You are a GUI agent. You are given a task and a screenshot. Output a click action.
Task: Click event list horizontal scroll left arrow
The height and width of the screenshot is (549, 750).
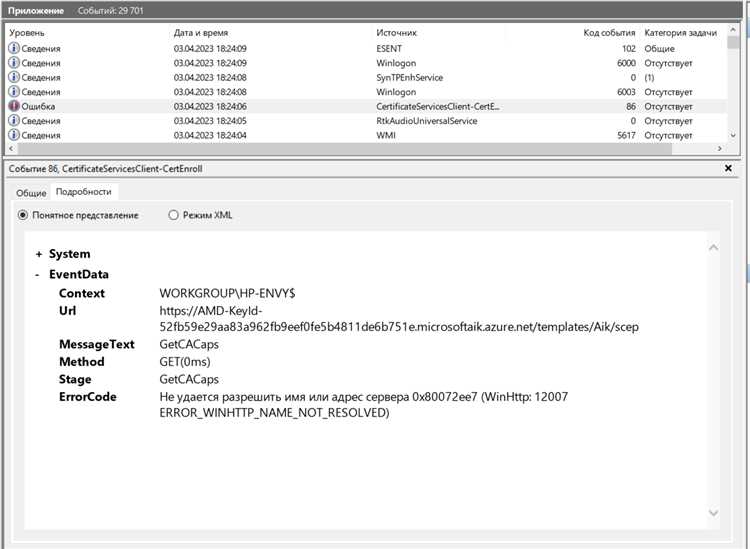(11, 149)
